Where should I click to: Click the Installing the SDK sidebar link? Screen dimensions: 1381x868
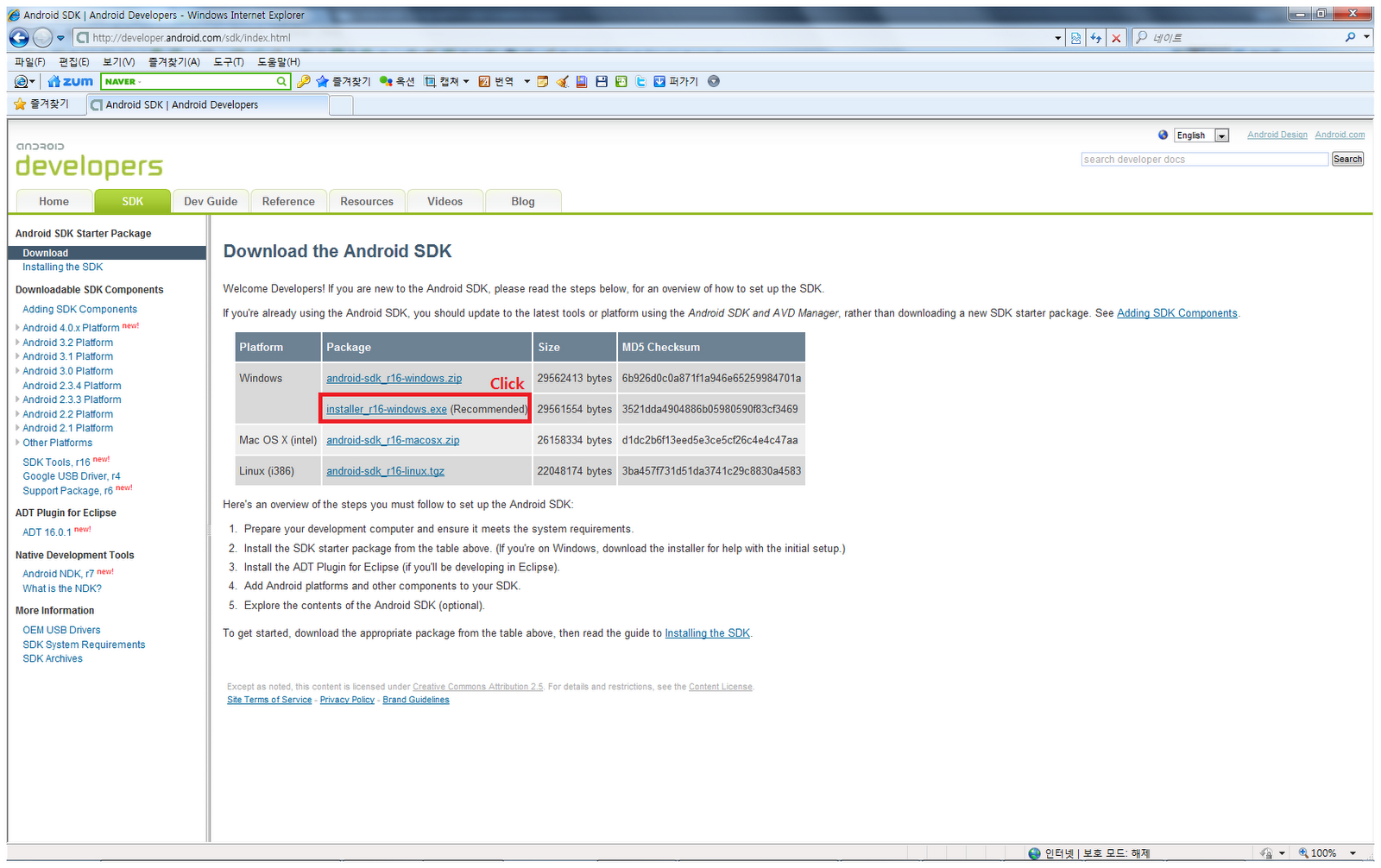(63, 267)
